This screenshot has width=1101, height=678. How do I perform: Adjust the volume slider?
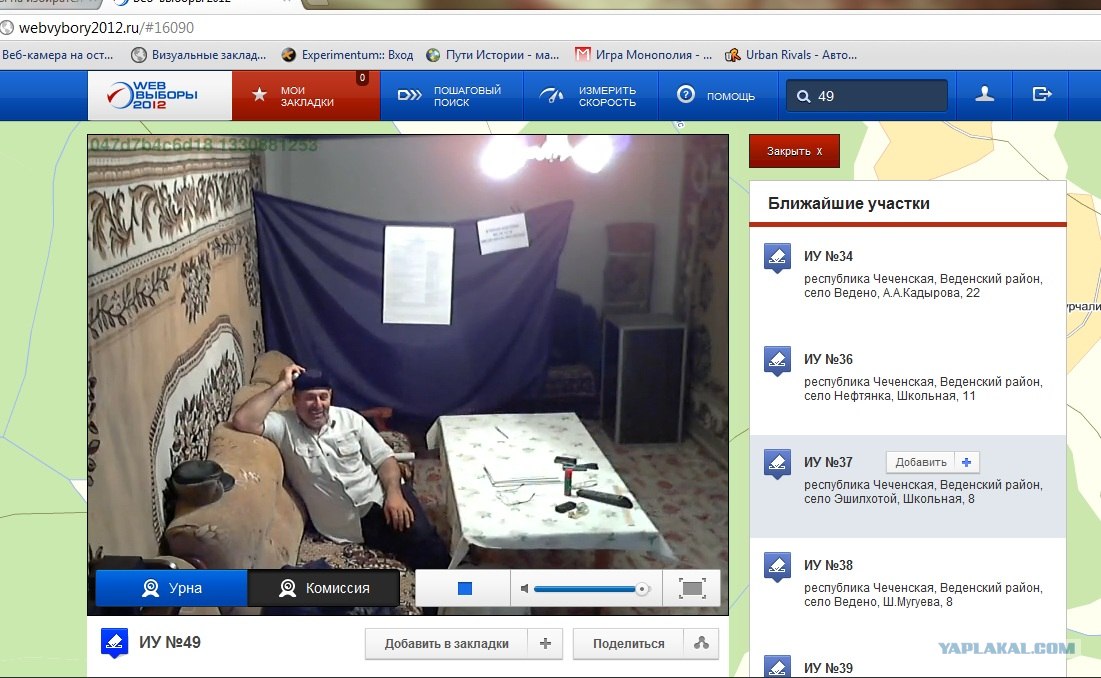pos(591,589)
